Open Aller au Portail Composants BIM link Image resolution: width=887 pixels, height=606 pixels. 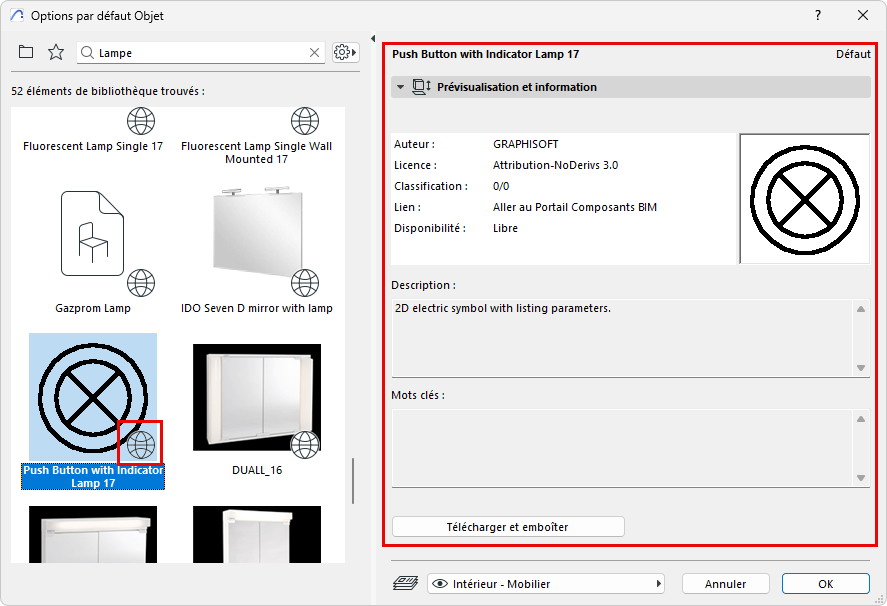tap(575, 207)
